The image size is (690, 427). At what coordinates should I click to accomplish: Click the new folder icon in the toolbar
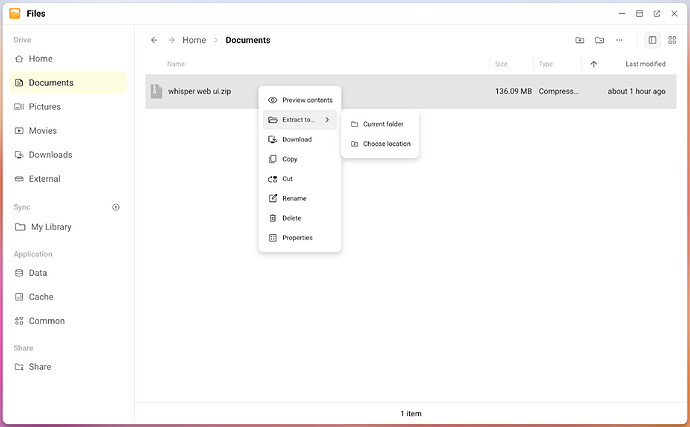(x=599, y=40)
